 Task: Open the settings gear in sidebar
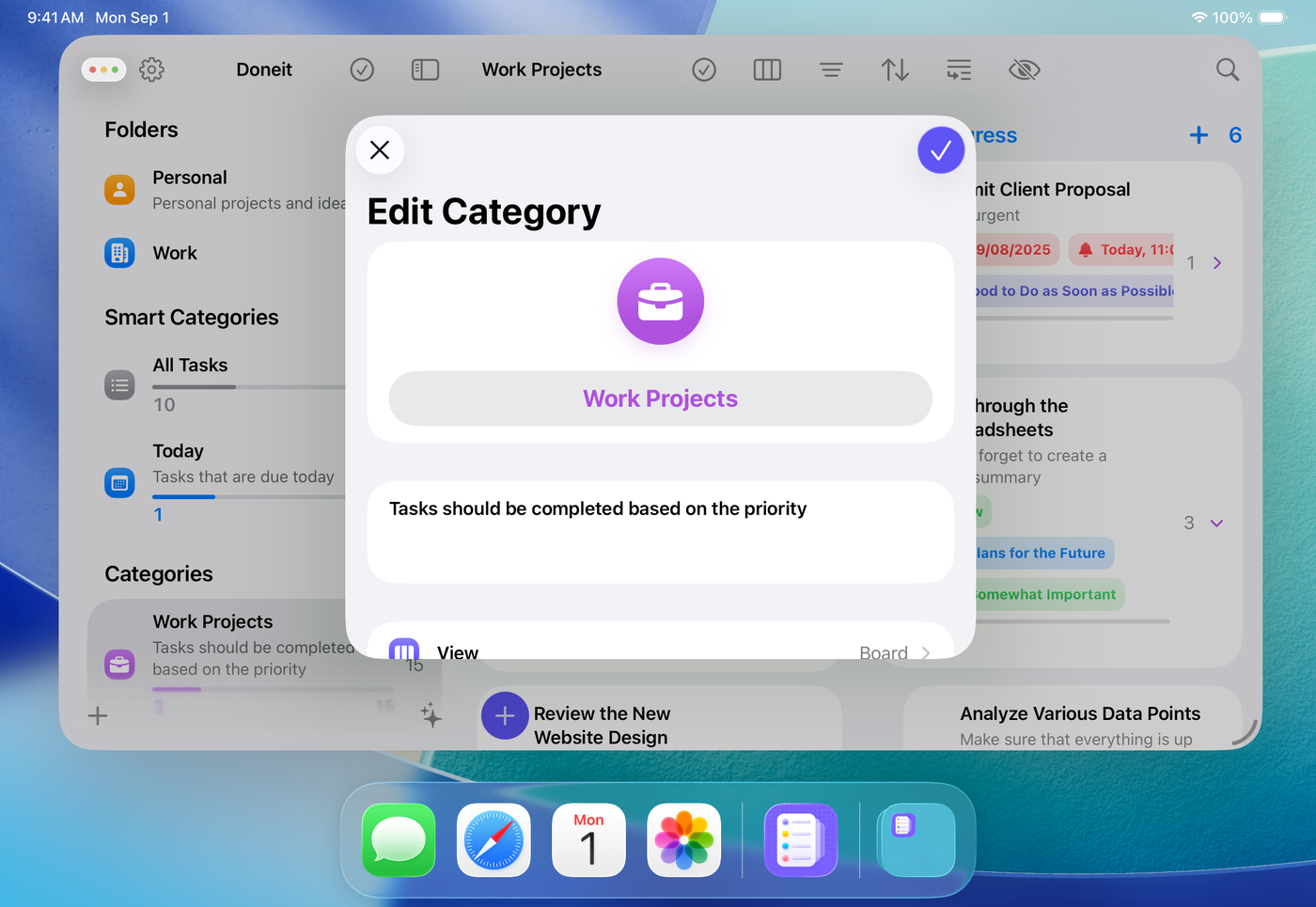(151, 70)
